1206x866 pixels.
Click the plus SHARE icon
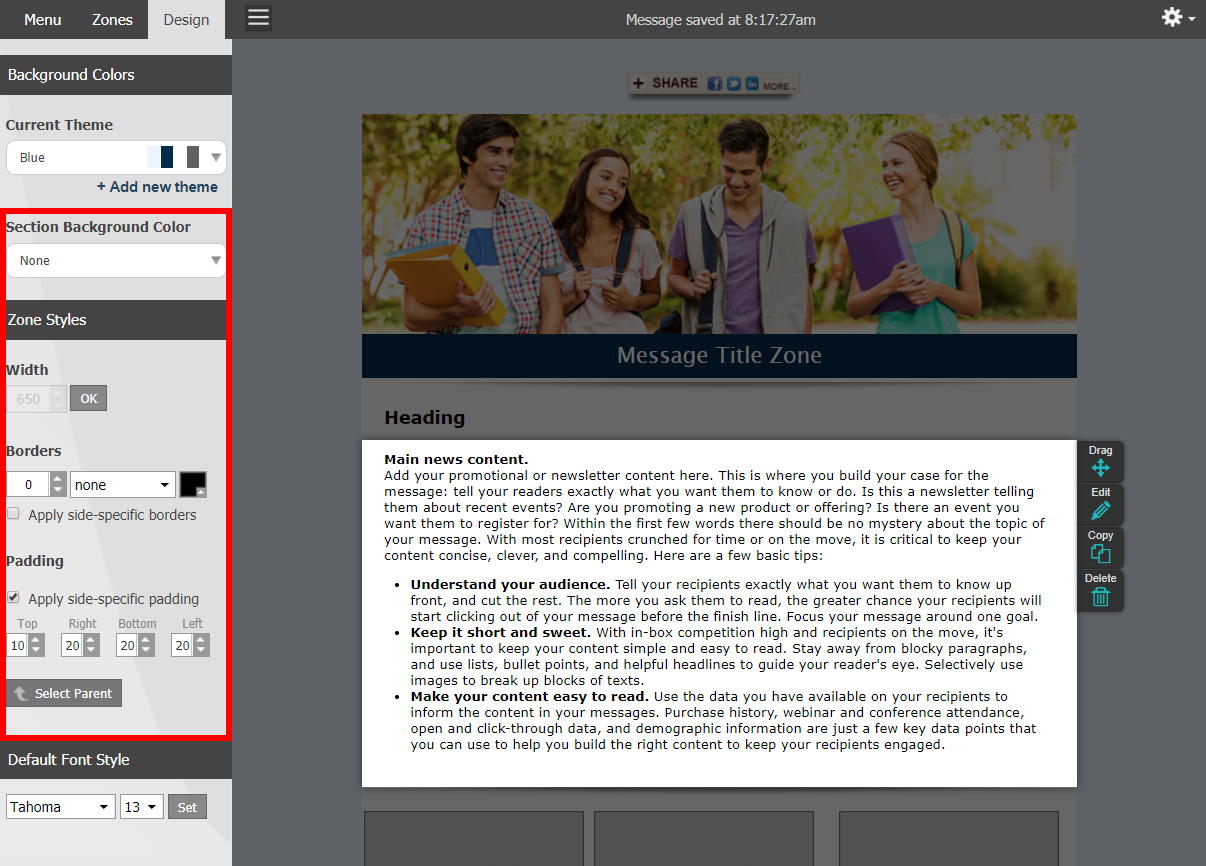click(639, 83)
